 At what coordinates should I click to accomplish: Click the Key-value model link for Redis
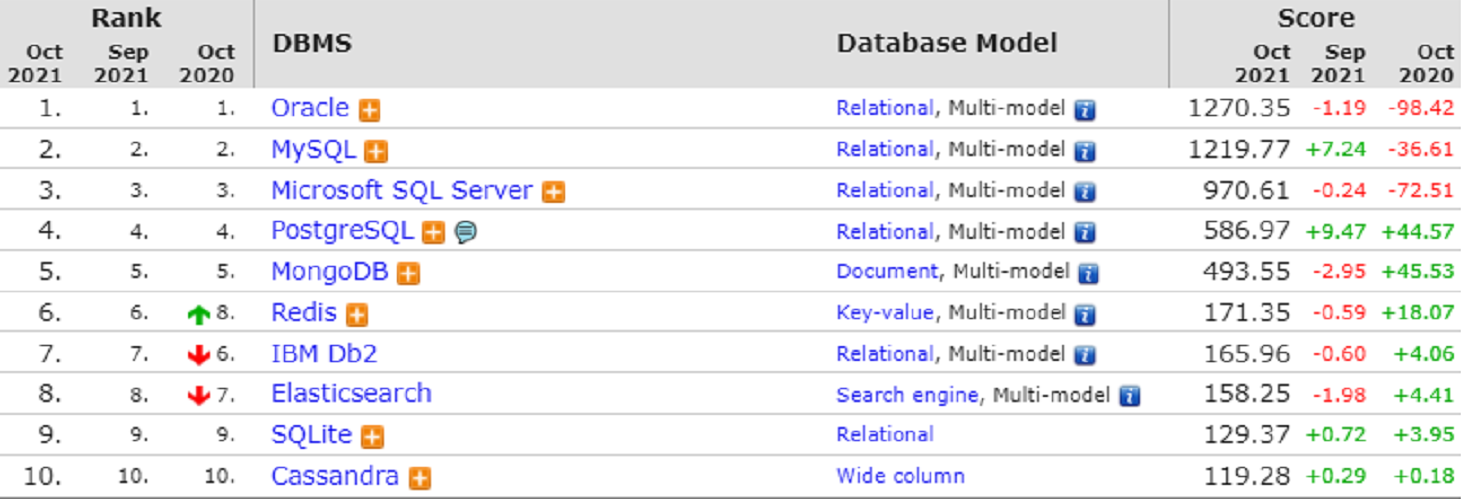(885, 313)
